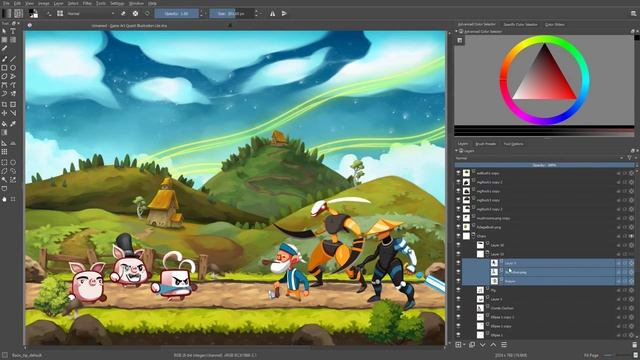Viewport: 640px width, 360px height.
Task: Move the selected layer down
Action: click(482, 345)
